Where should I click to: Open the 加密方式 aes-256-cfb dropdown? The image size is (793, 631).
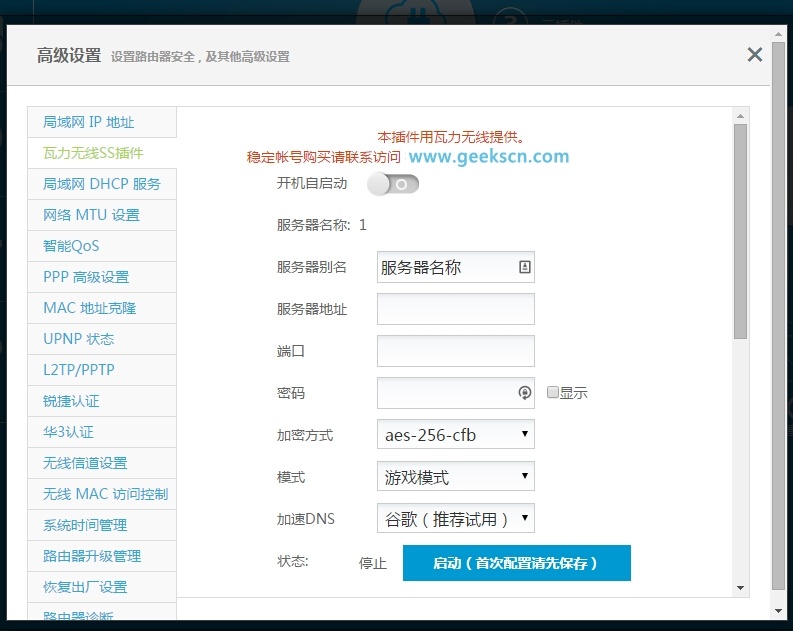coord(456,434)
